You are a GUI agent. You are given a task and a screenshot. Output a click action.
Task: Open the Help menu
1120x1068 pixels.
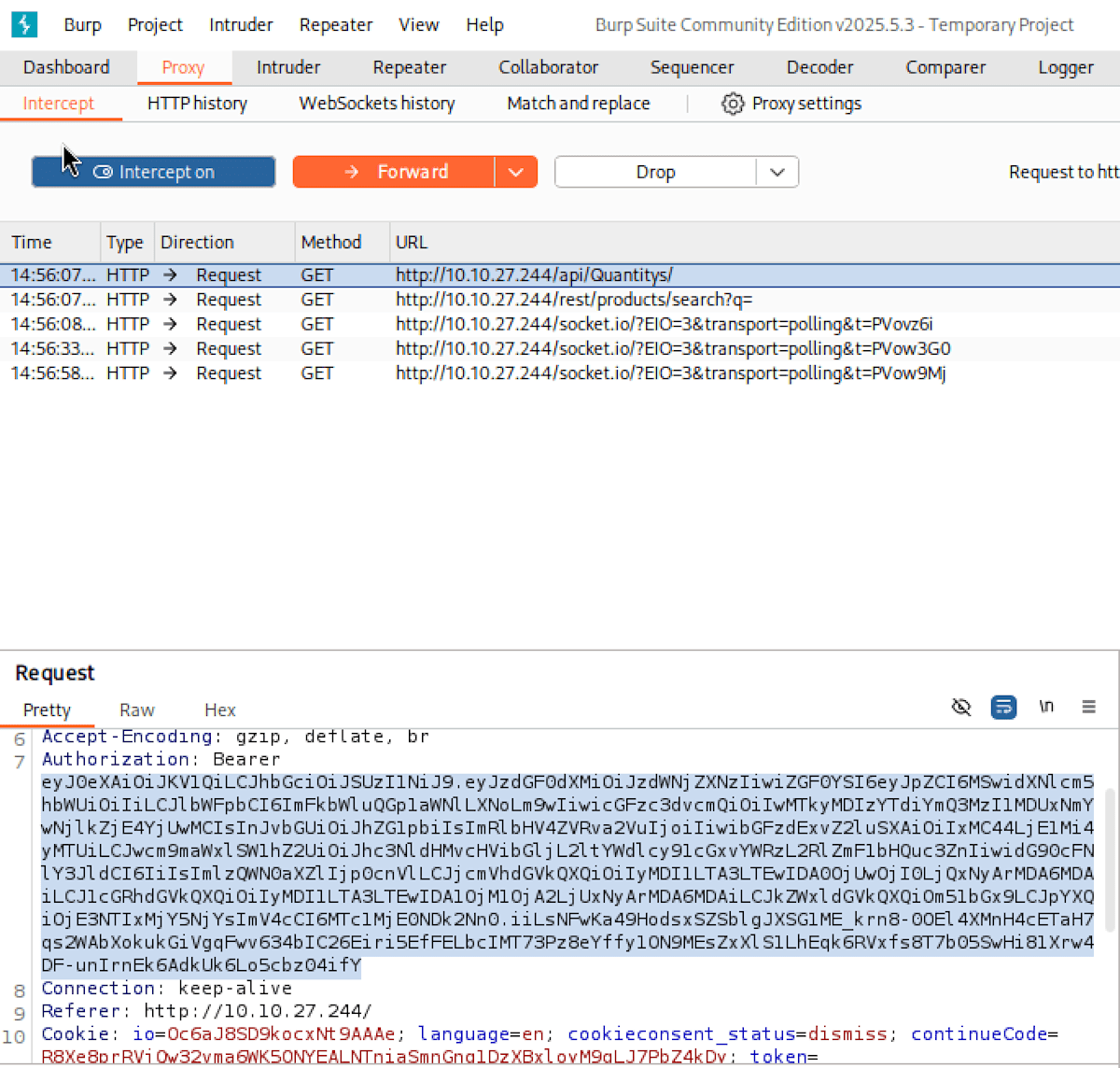point(484,25)
